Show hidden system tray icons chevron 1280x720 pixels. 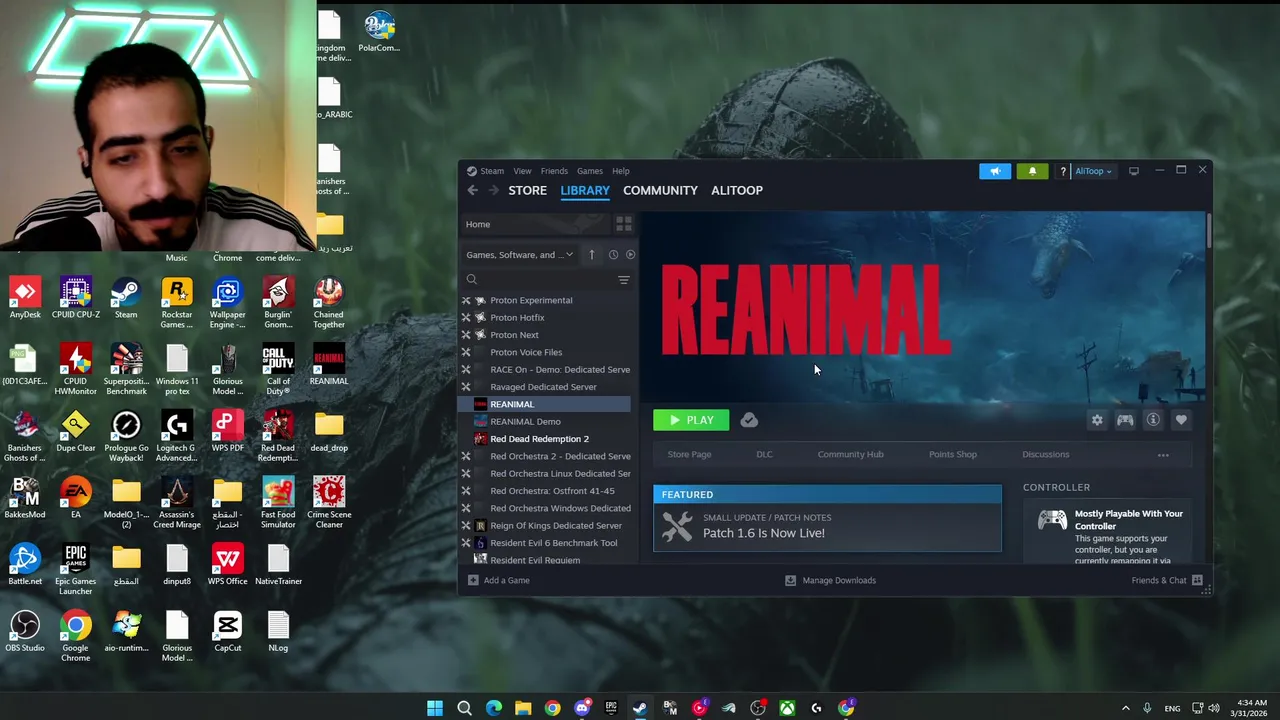tap(1125, 708)
